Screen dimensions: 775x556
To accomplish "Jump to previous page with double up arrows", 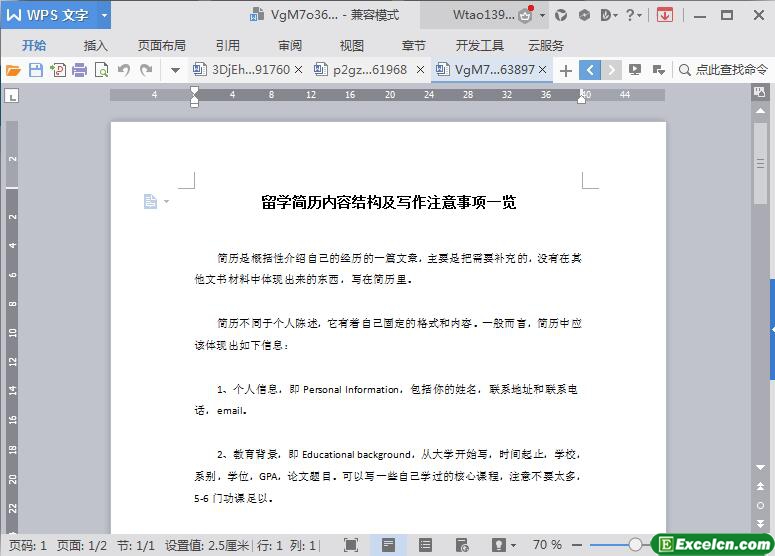I will 760,487.
